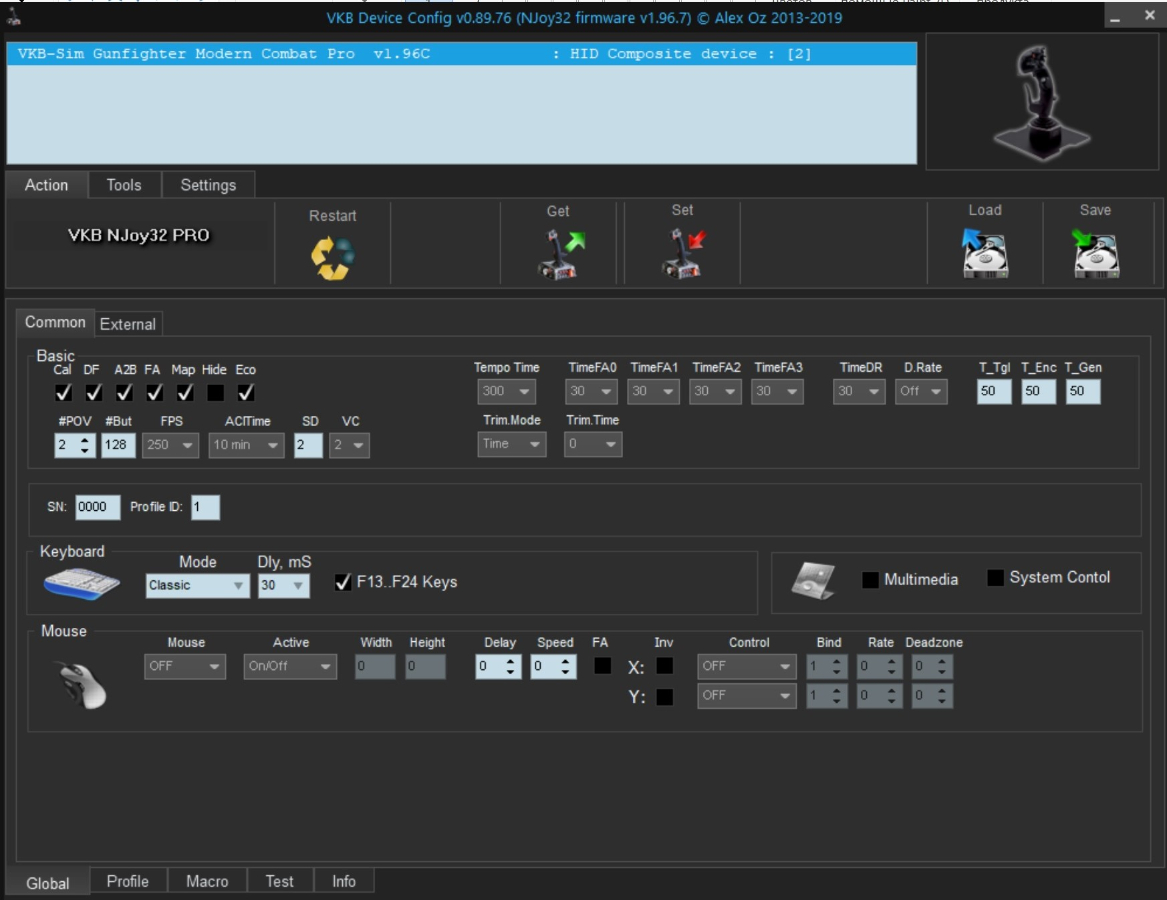Open the TimeFA2 dropdown
Image resolution: width=1167 pixels, height=900 pixels.
tap(715, 392)
